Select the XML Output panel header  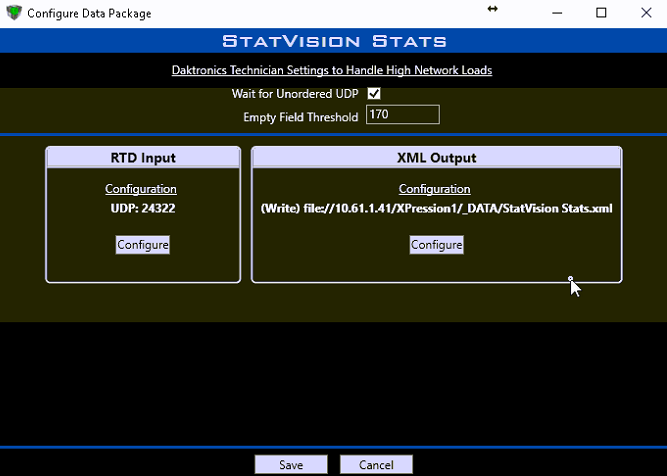pos(436,158)
